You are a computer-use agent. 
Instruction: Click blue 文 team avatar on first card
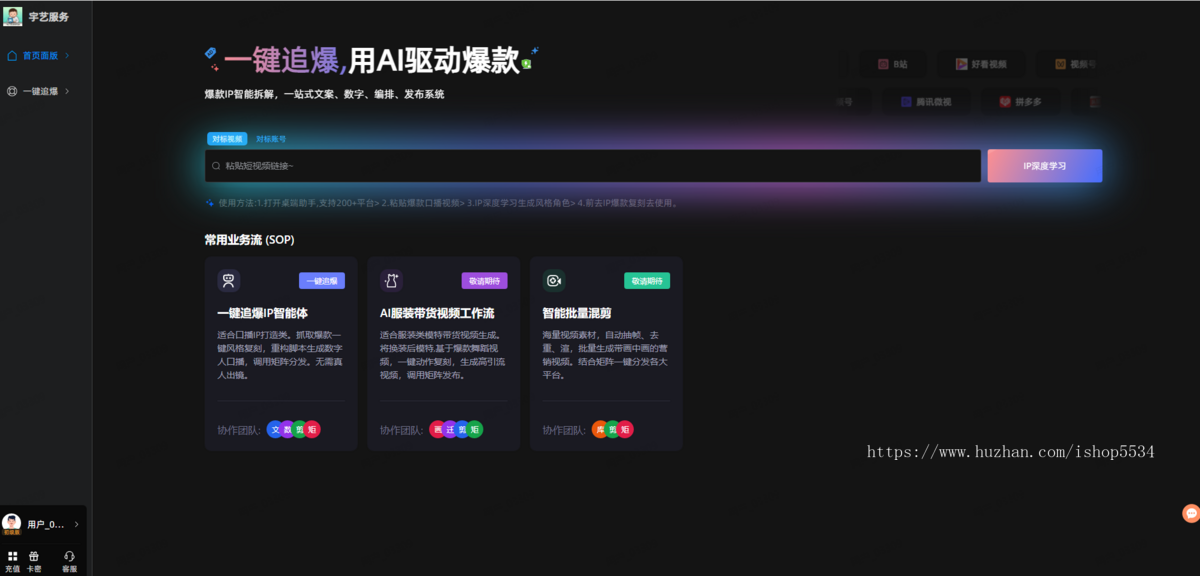pos(275,429)
